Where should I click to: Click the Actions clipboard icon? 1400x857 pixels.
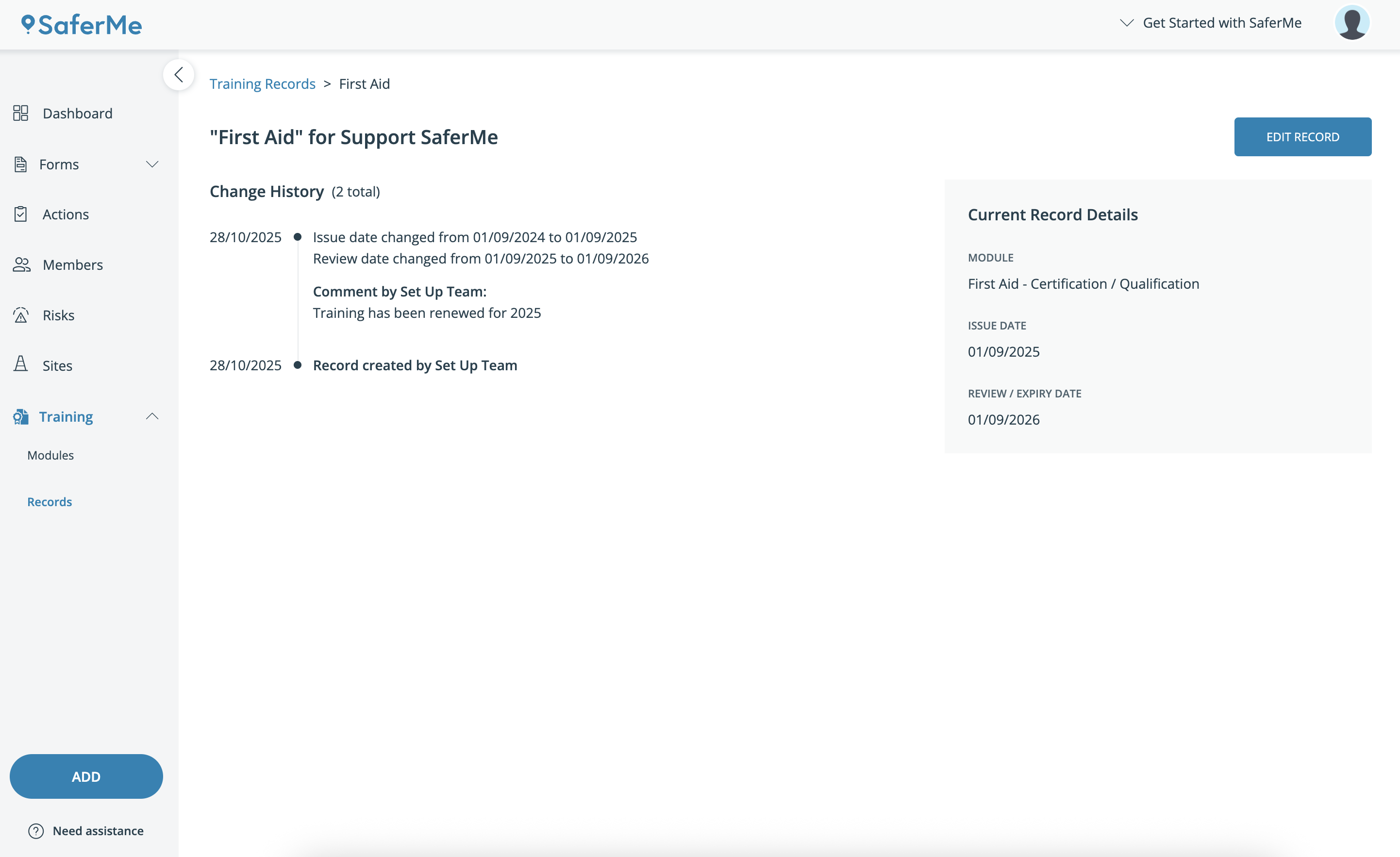point(20,214)
